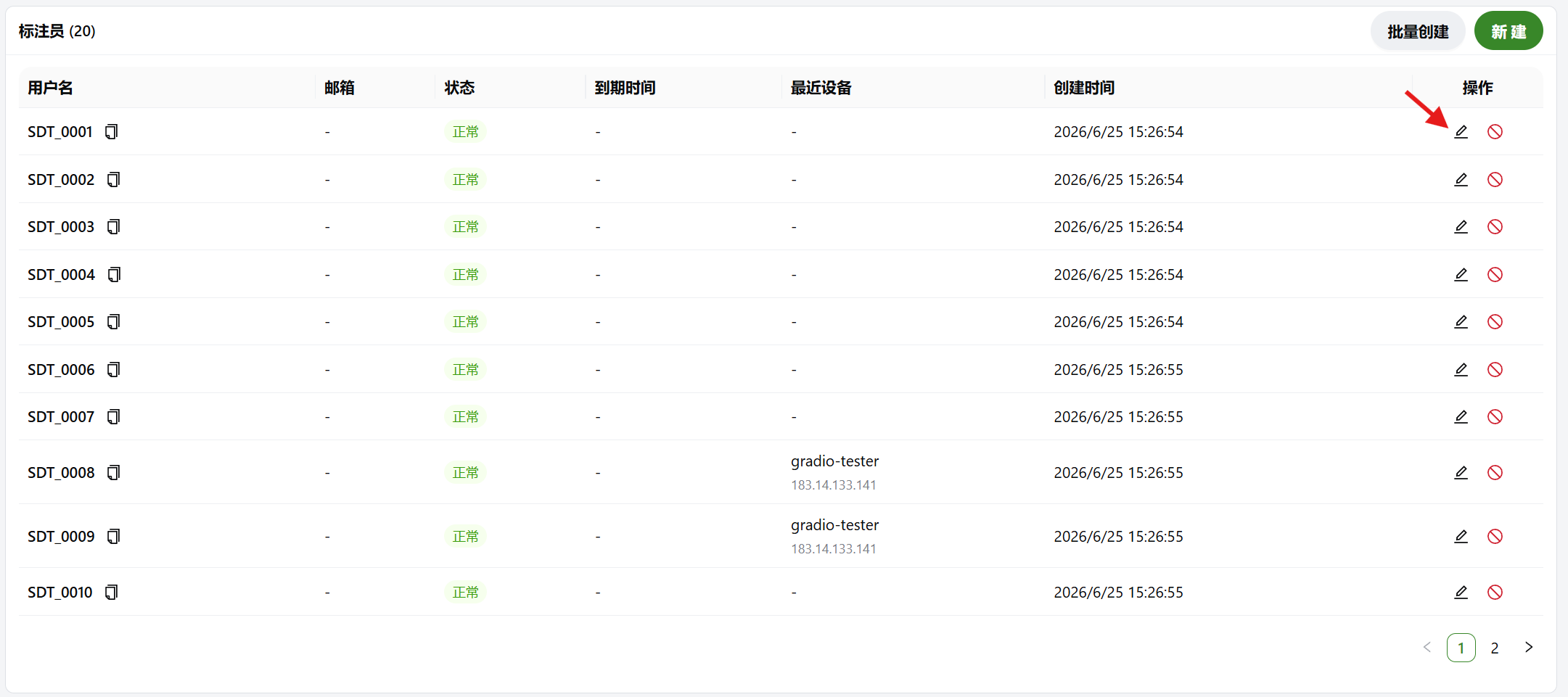This screenshot has height=697, width=1568.
Task: Click the green 新建 button
Action: tap(1509, 31)
